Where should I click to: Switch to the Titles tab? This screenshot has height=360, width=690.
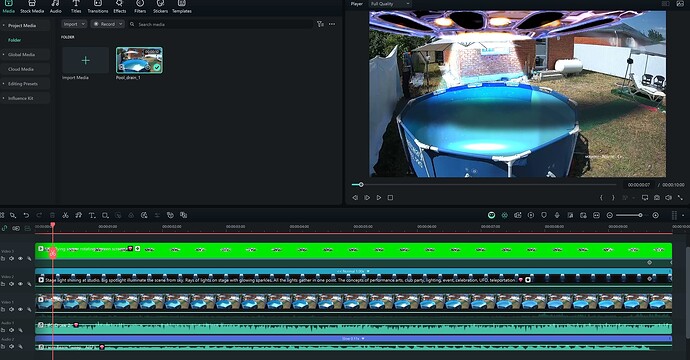point(76,7)
